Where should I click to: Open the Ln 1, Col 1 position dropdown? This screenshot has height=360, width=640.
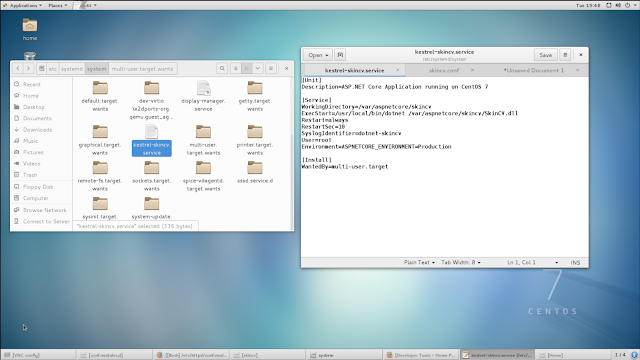click(532, 262)
